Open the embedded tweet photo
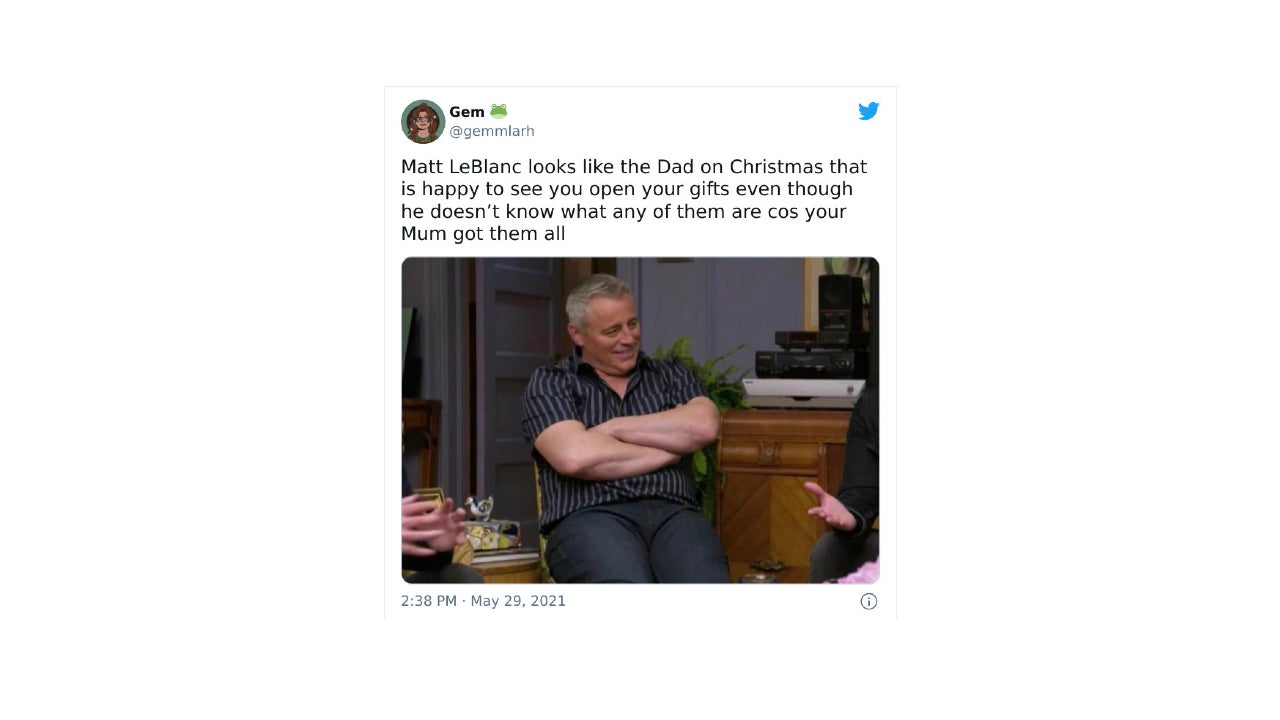1280x720 pixels. click(640, 420)
